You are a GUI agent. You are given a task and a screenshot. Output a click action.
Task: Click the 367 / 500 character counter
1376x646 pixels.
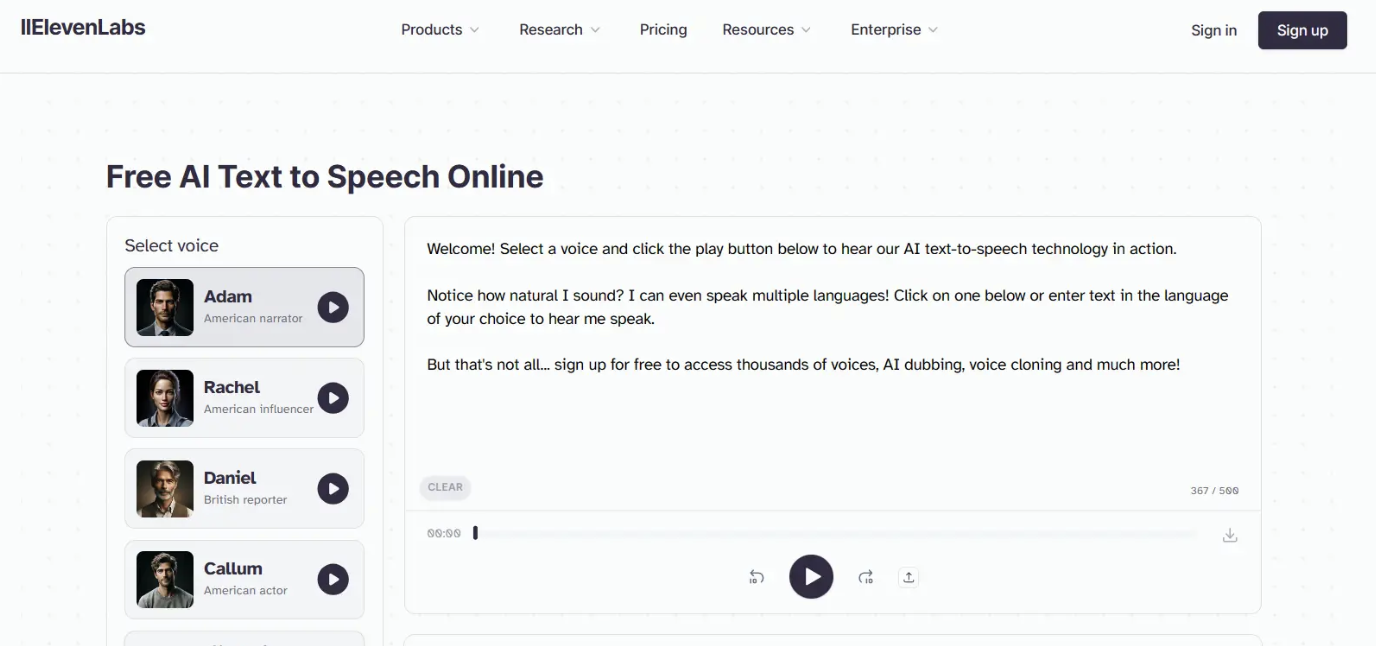[1214, 491]
